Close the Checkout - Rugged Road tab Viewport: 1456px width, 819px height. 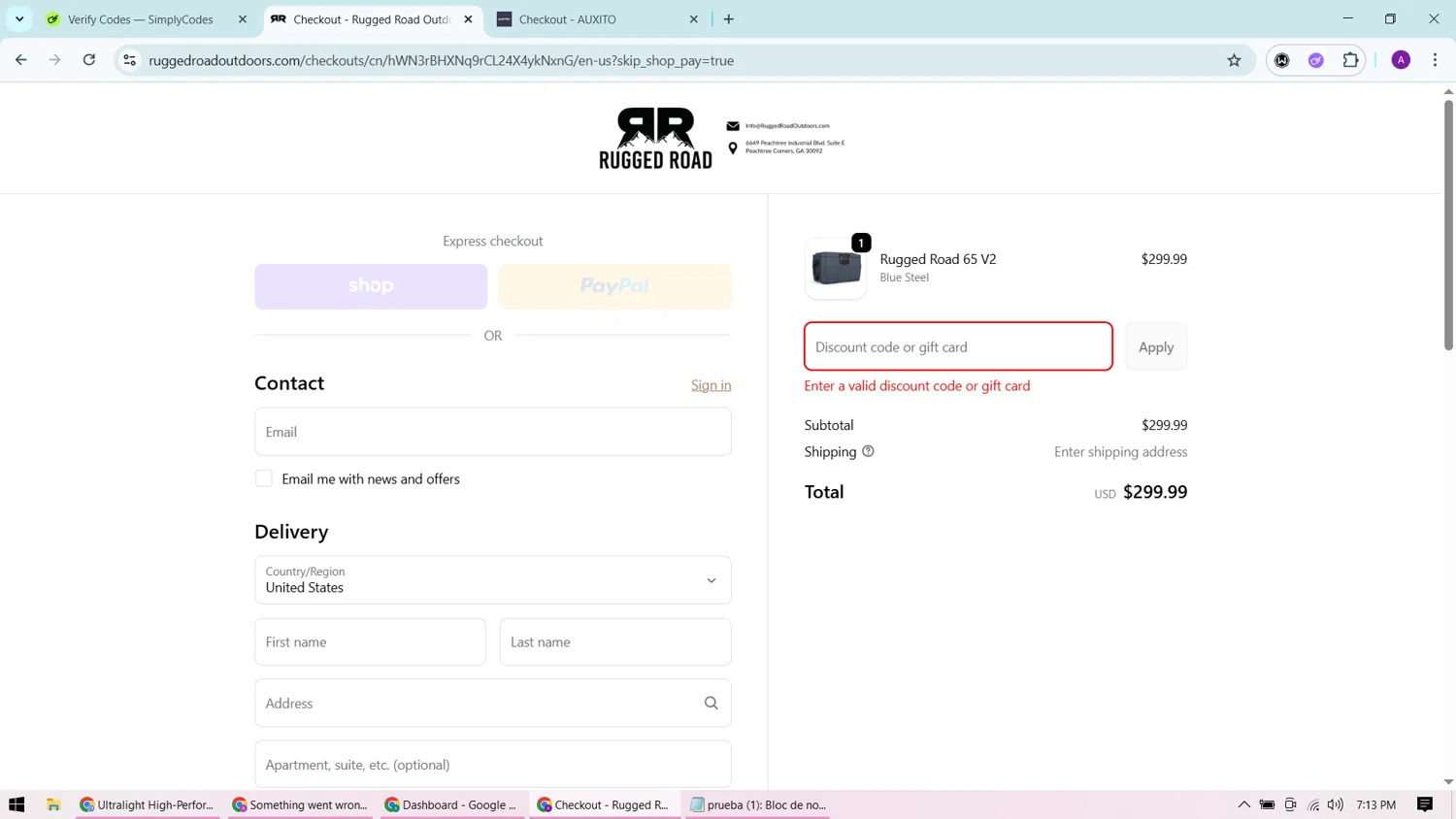(x=468, y=19)
